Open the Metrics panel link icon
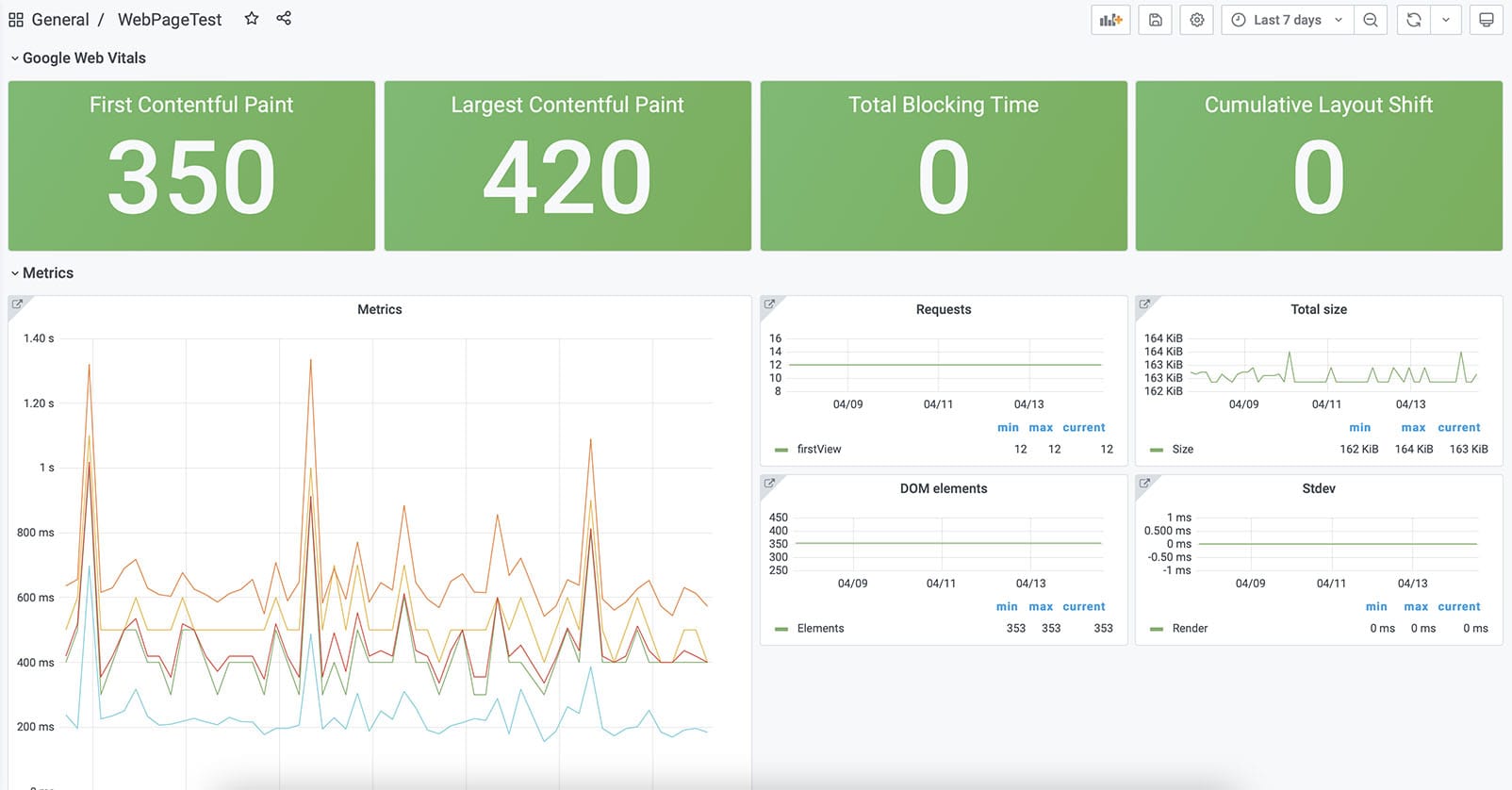 [x=17, y=304]
